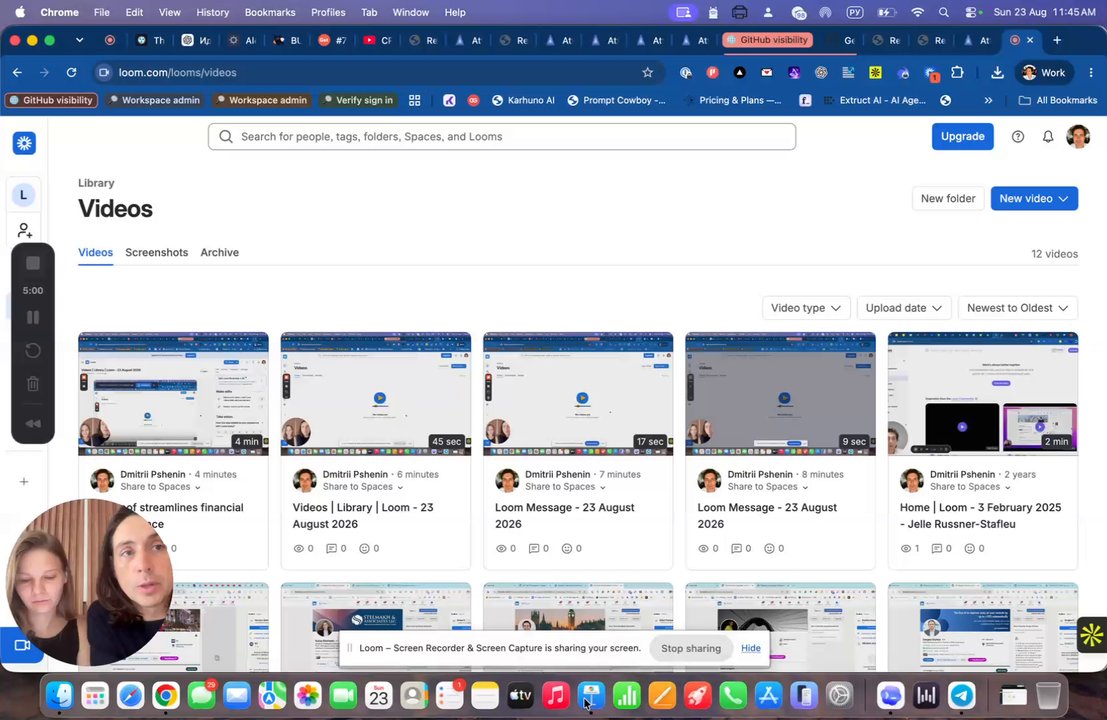Show hidden bookmarks with chevron
The width and height of the screenshot is (1107, 720).
(988, 100)
